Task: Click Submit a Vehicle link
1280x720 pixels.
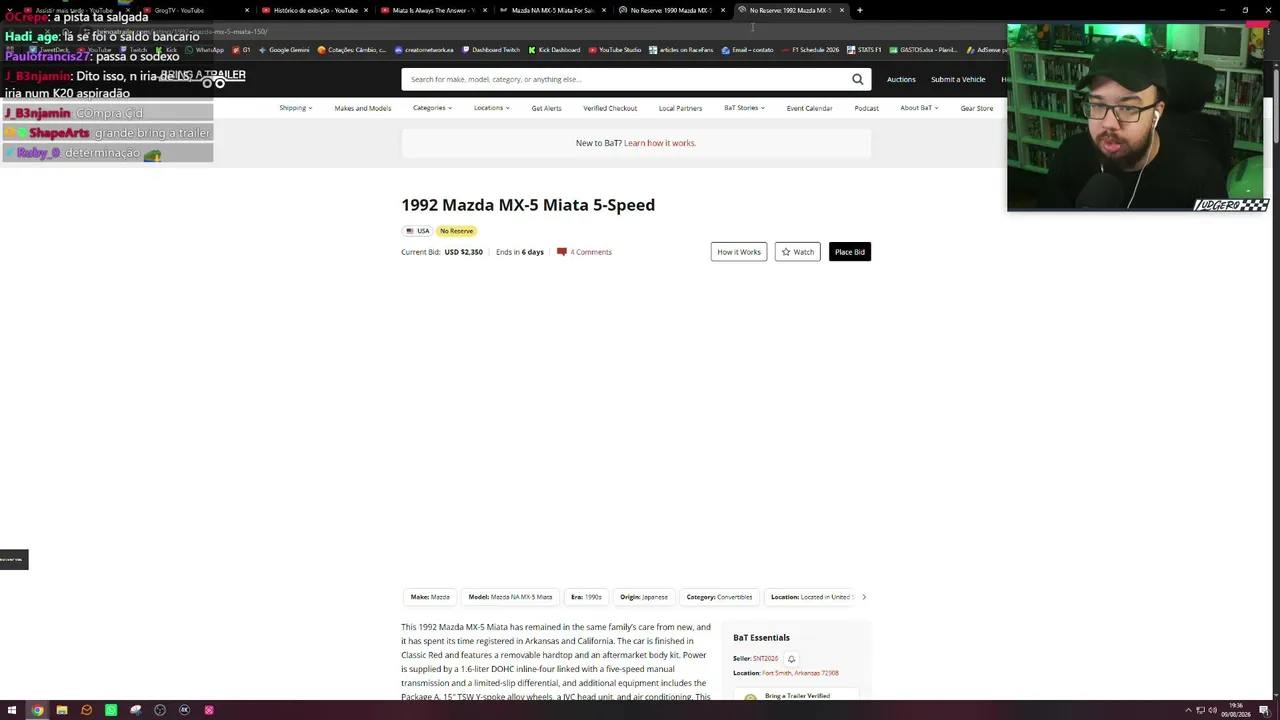Action: pos(958,79)
